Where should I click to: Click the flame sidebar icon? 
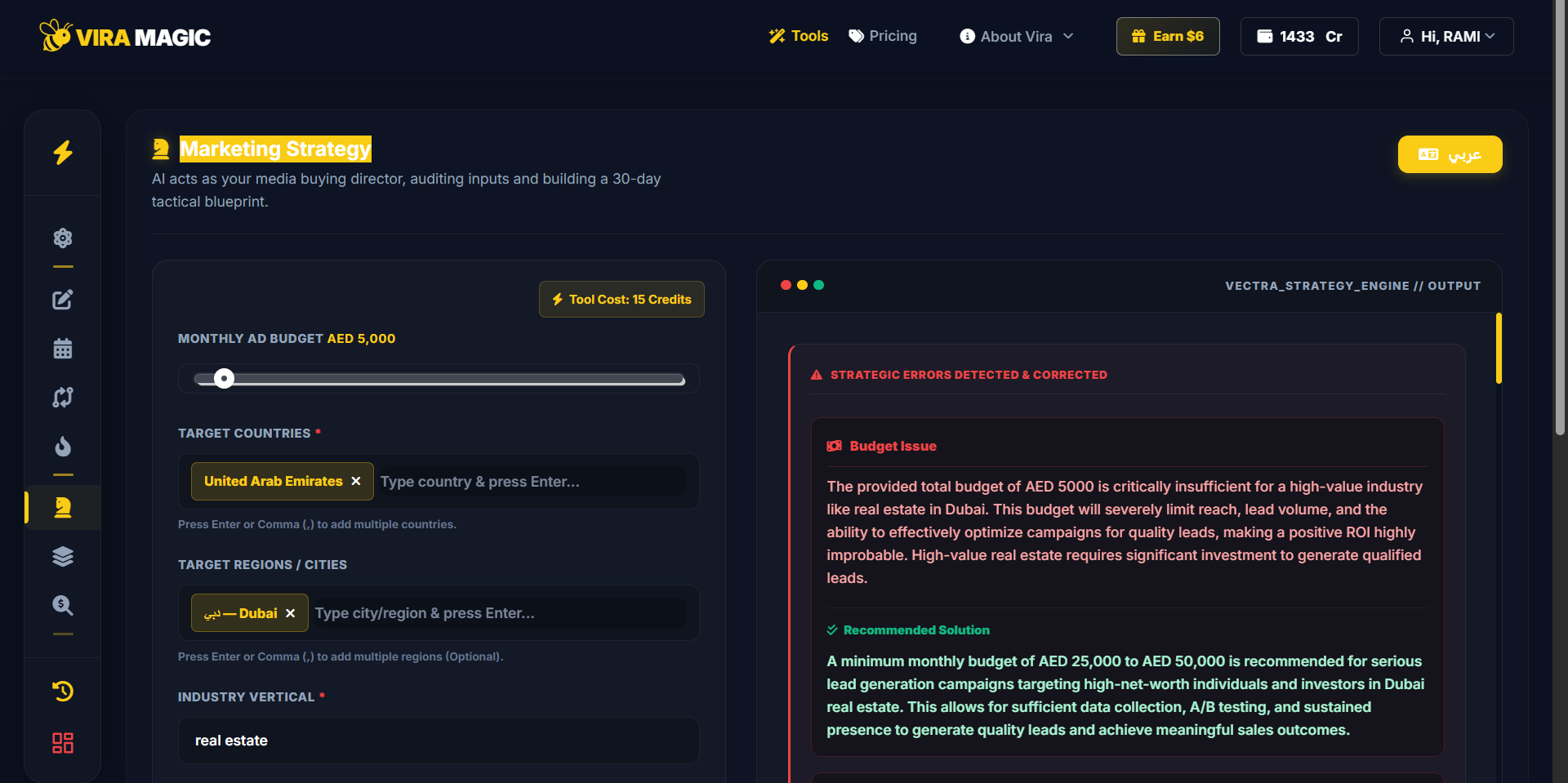(63, 447)
